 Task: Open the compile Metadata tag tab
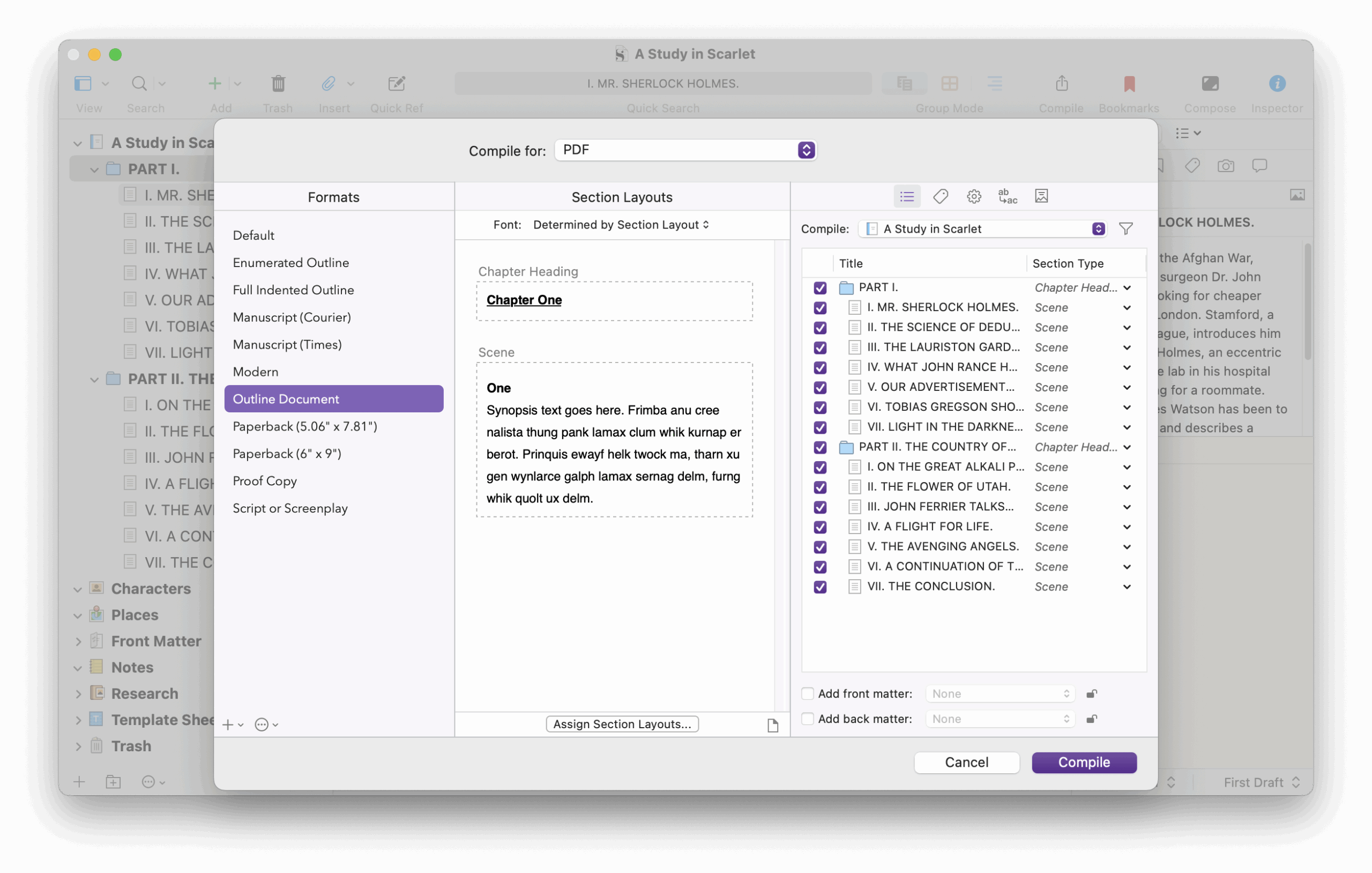click(940, 197)
